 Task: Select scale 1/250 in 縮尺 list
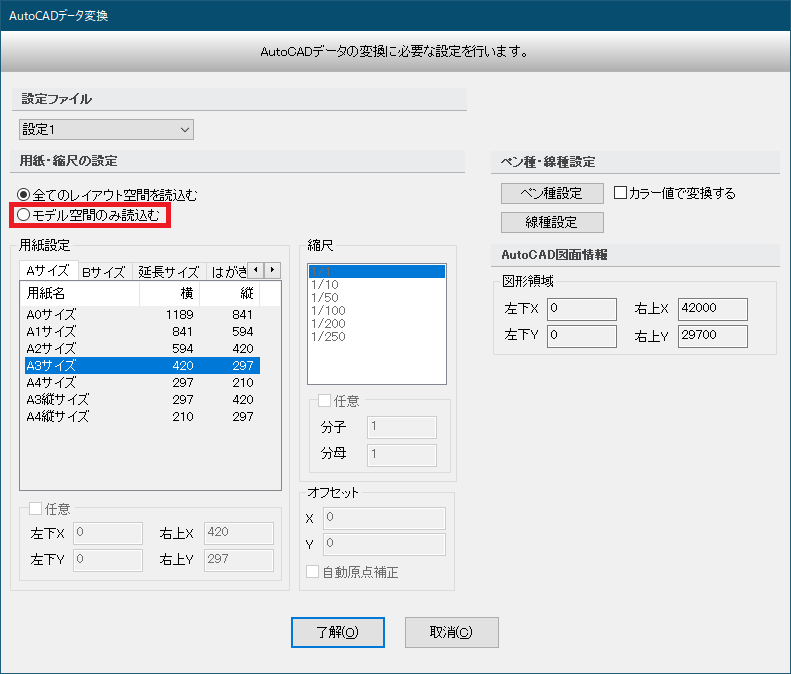[377, 337]
